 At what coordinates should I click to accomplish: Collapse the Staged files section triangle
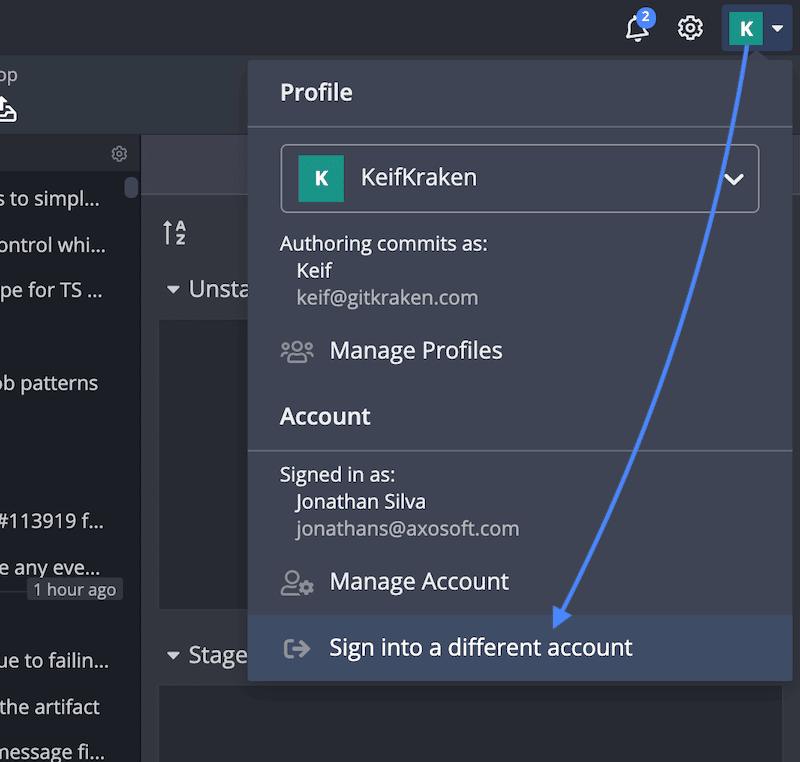pyautogui.click(x=173, y=656)
